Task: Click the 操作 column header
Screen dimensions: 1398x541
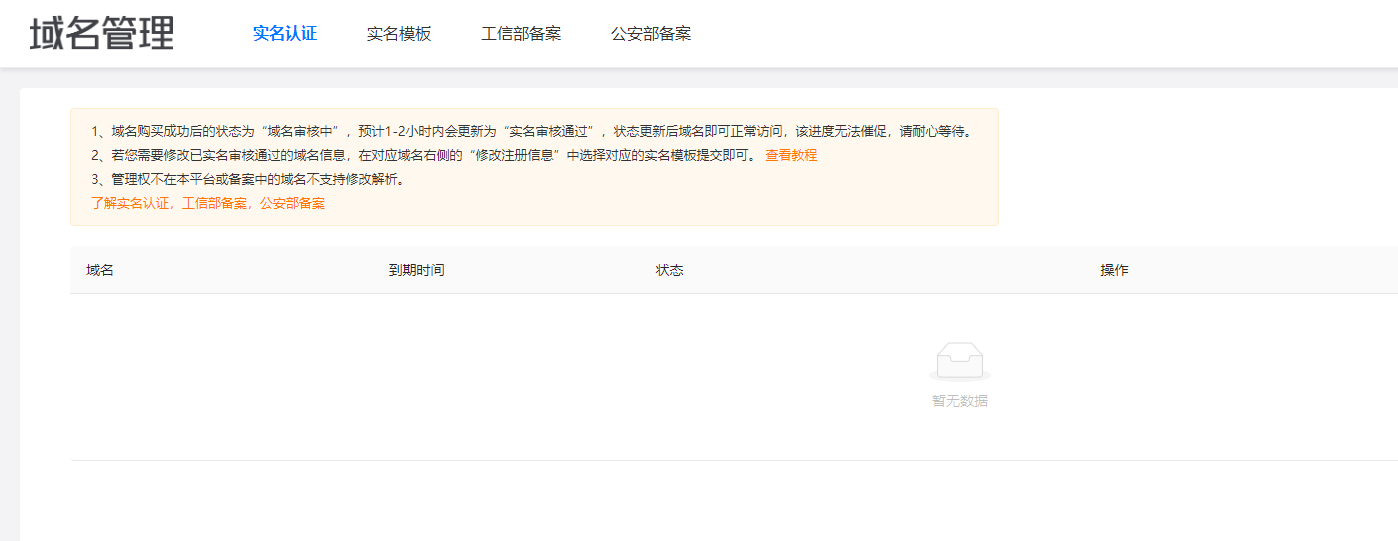Action: 1114,270
